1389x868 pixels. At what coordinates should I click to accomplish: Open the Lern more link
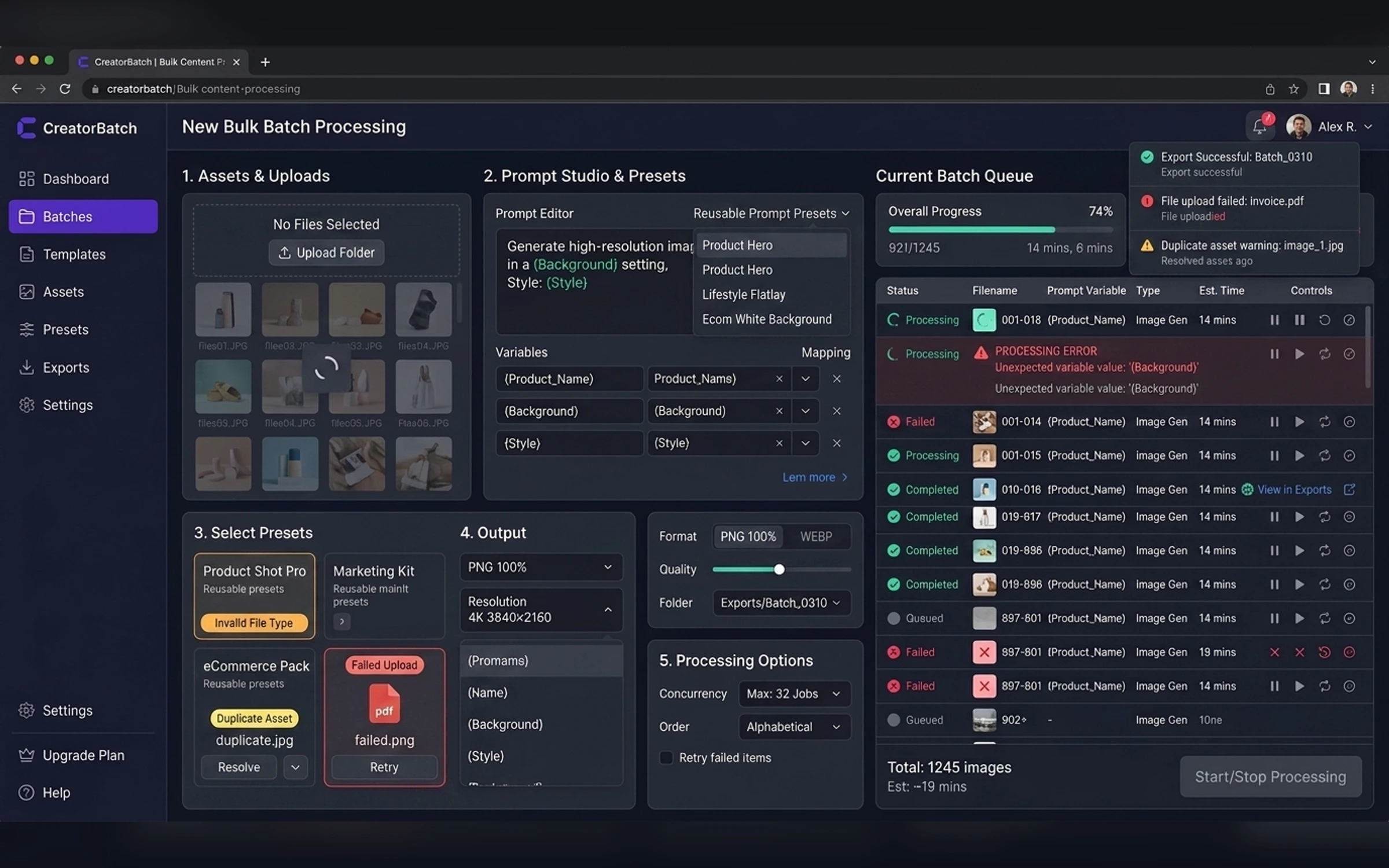(x=814, y=477)
